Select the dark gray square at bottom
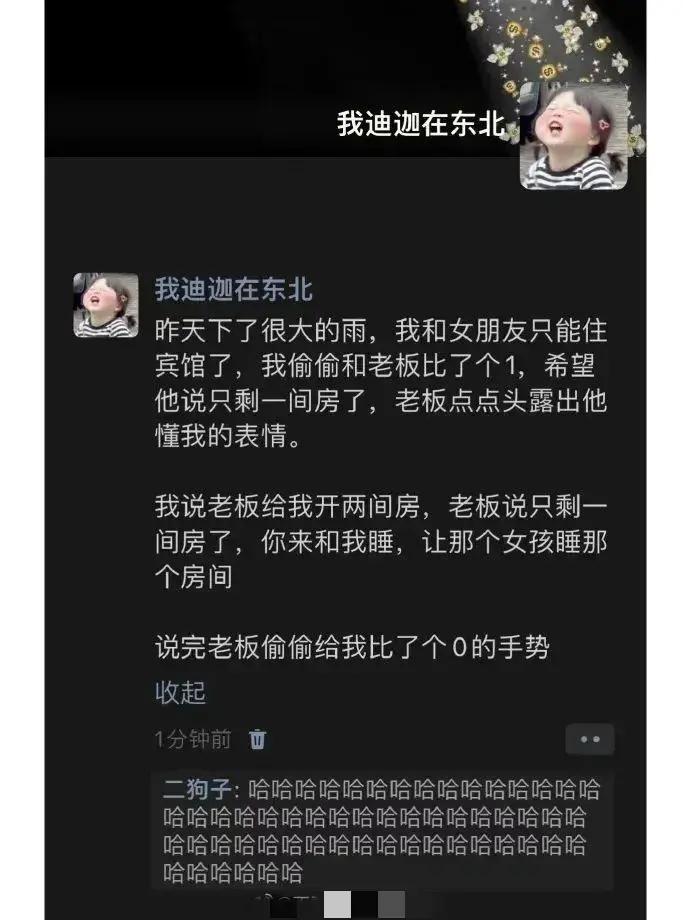Viewport: 690px width, 920px height. [391, 904]
